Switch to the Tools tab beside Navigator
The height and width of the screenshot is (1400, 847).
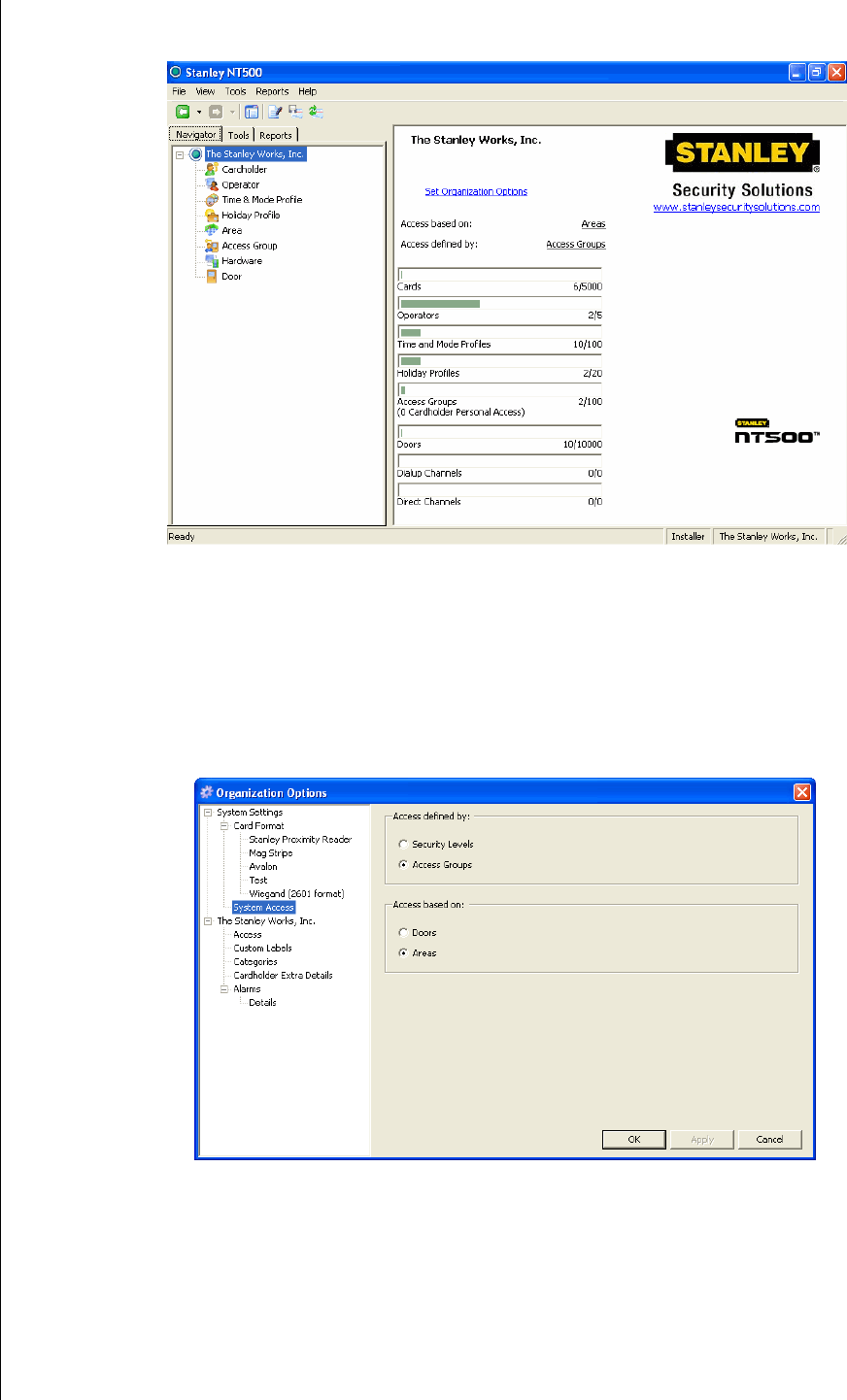pyautogui.click(x=239, y=135)
